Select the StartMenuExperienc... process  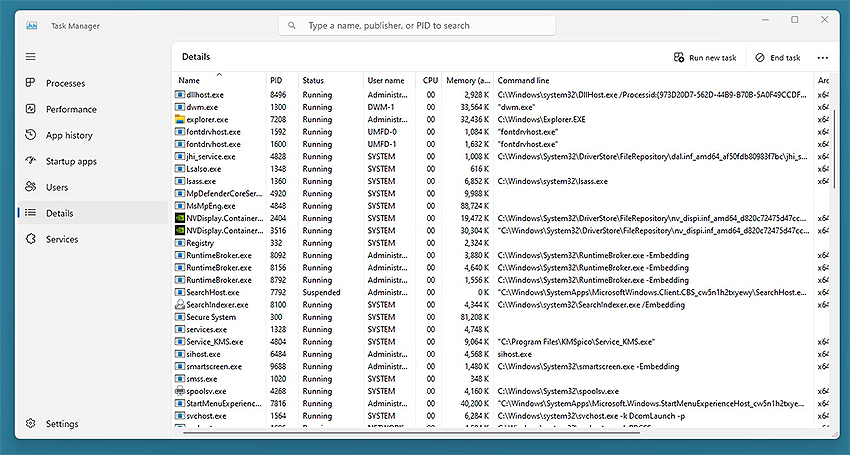501,403
